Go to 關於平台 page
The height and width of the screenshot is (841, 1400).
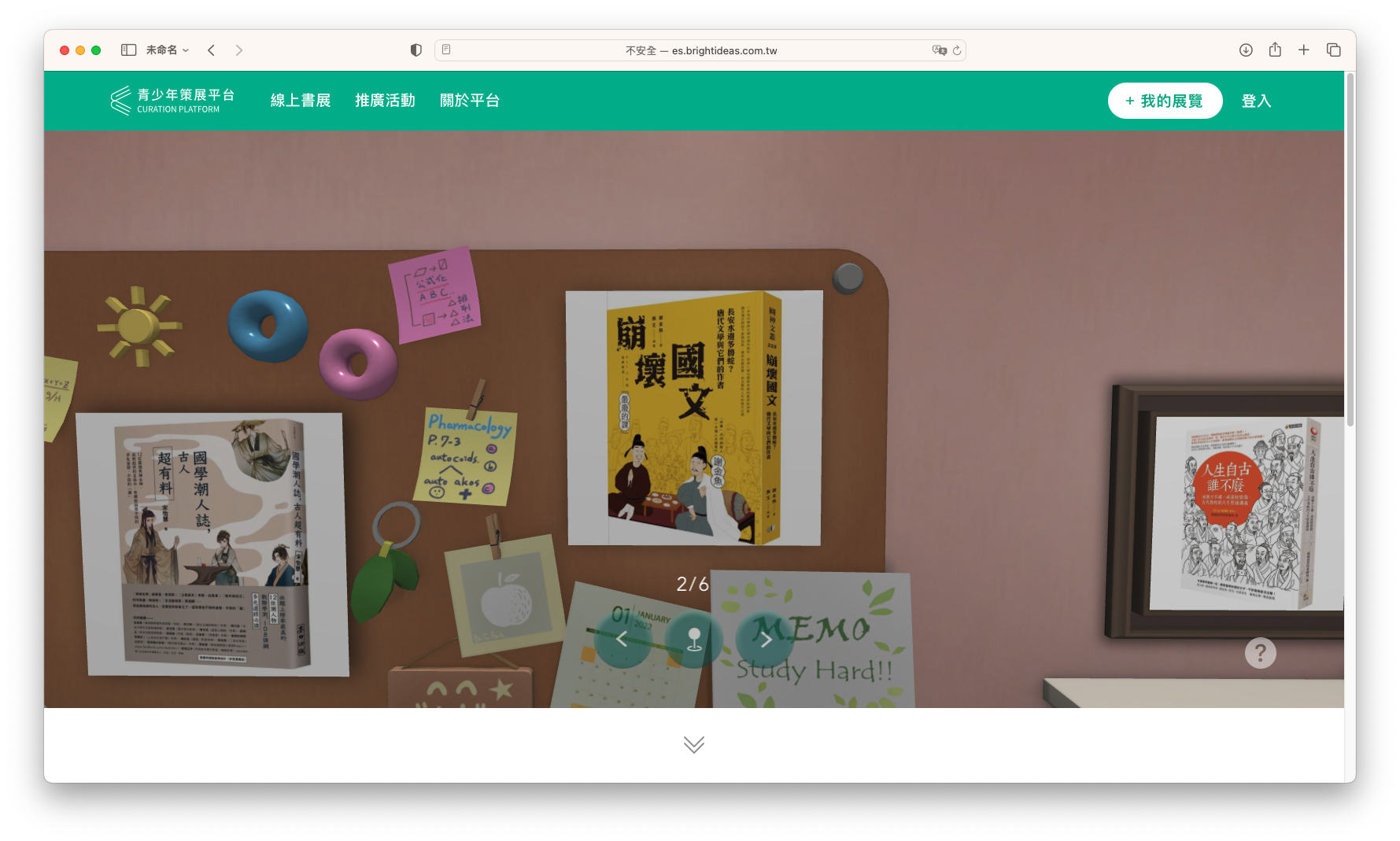click(x=470, y=101)
